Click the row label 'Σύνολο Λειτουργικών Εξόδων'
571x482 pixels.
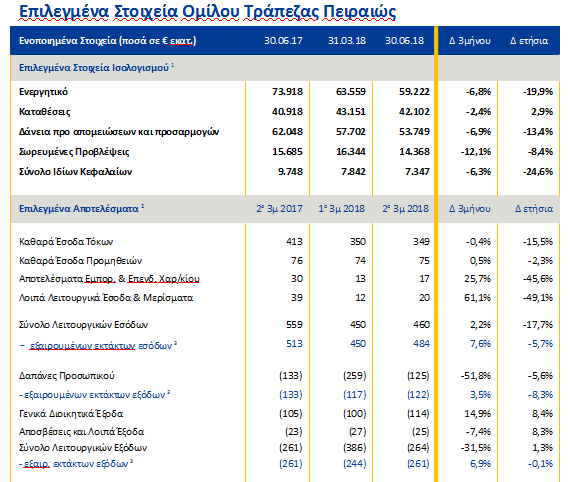point(83,448)
